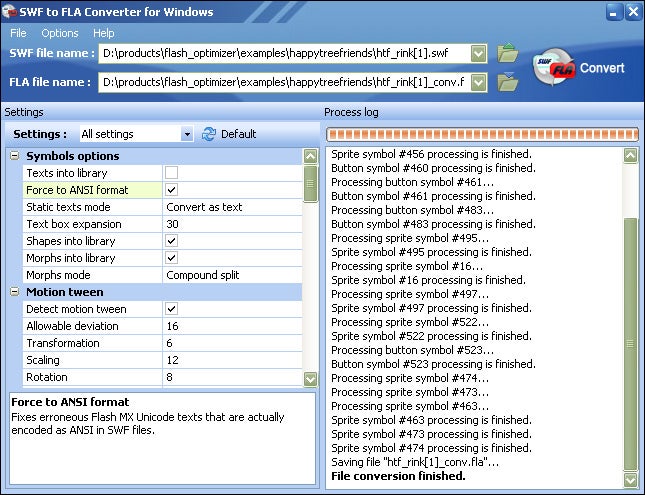Select the Scaling row label
This screenshot has width=645, height=495.
click(x=43, y=360)
